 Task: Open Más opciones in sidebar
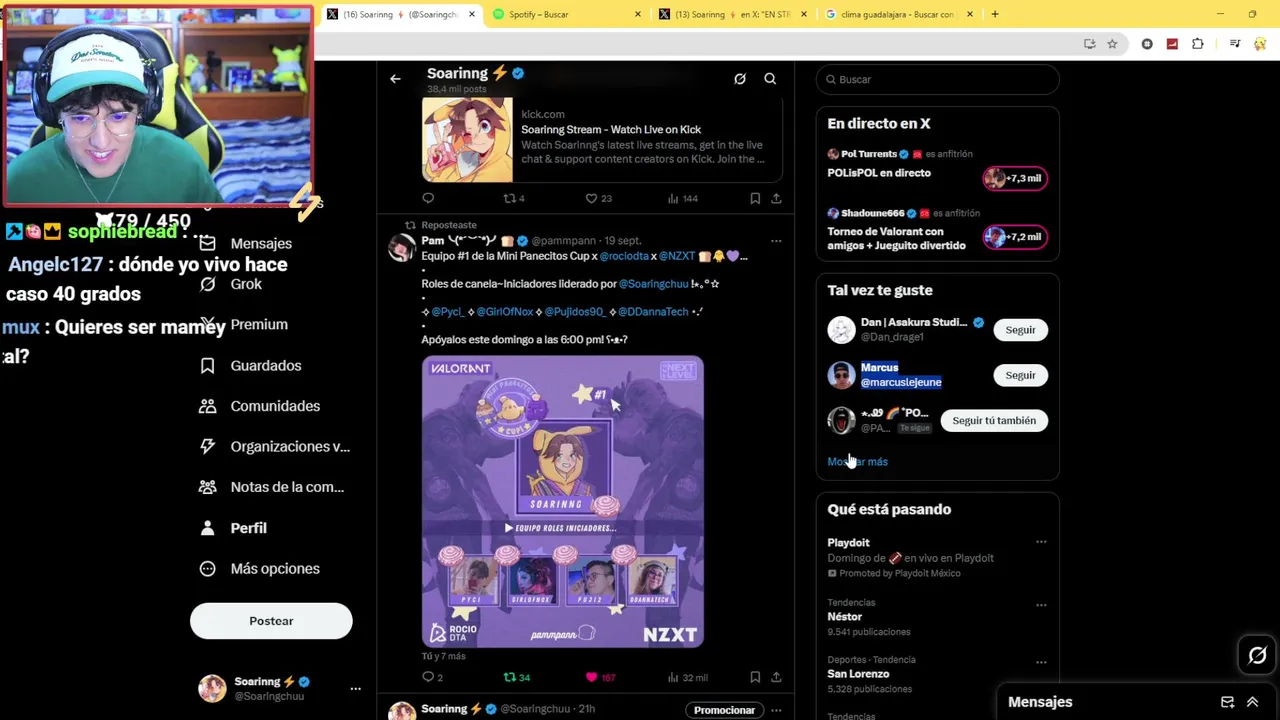tap(260, 568)
